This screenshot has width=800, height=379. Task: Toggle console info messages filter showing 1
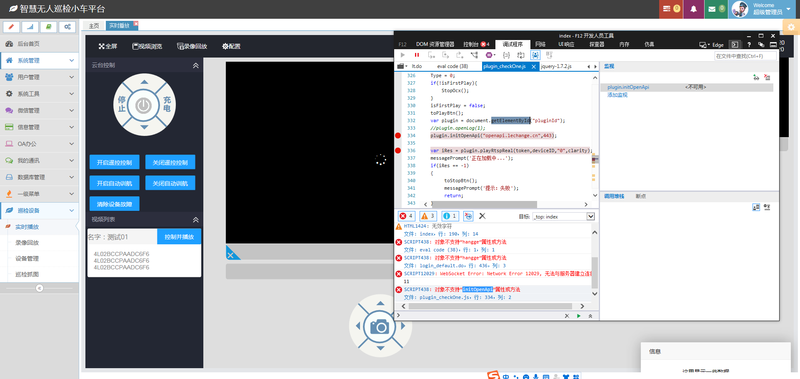(449, 216)
